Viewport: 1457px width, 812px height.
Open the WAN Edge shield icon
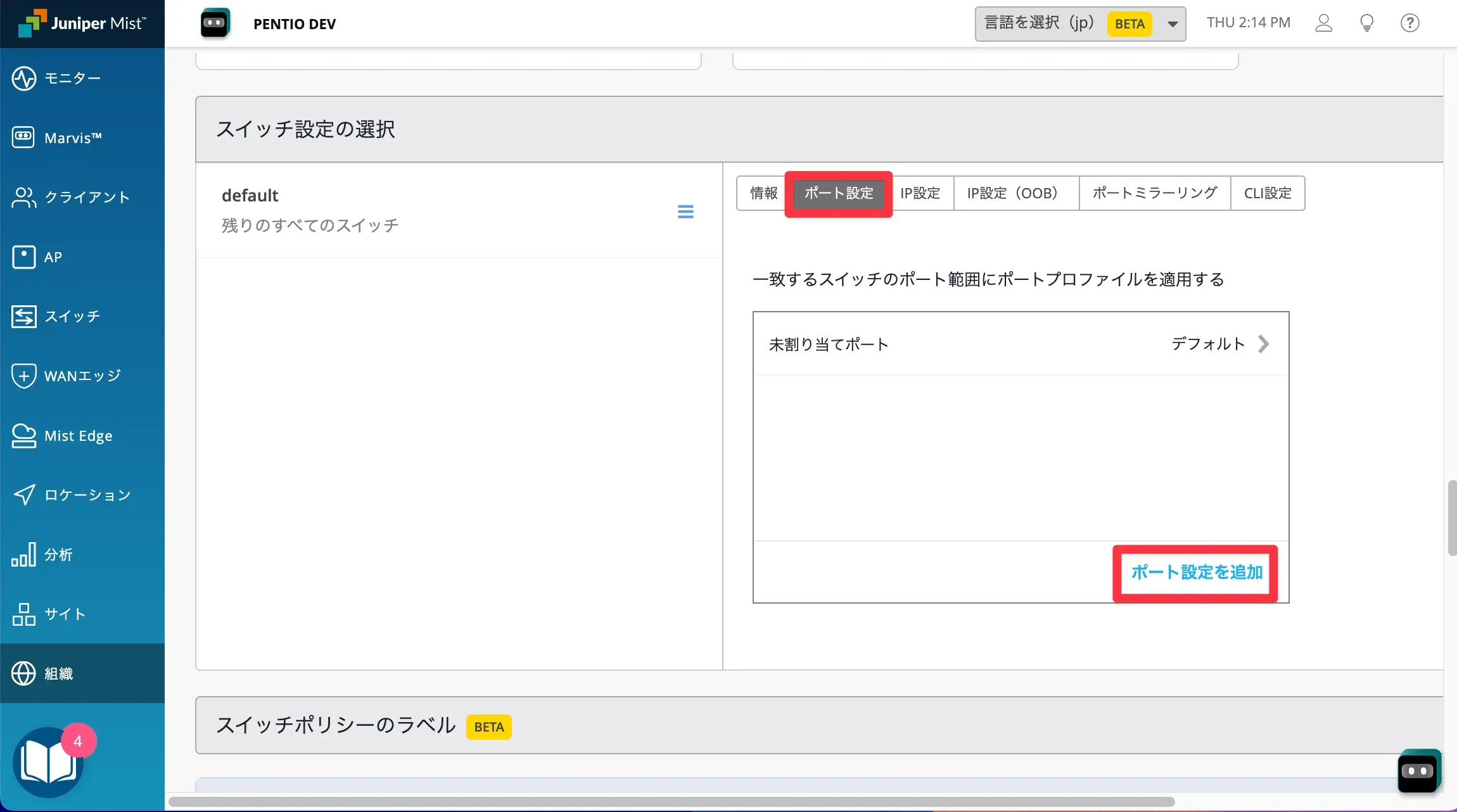point(24,376)
